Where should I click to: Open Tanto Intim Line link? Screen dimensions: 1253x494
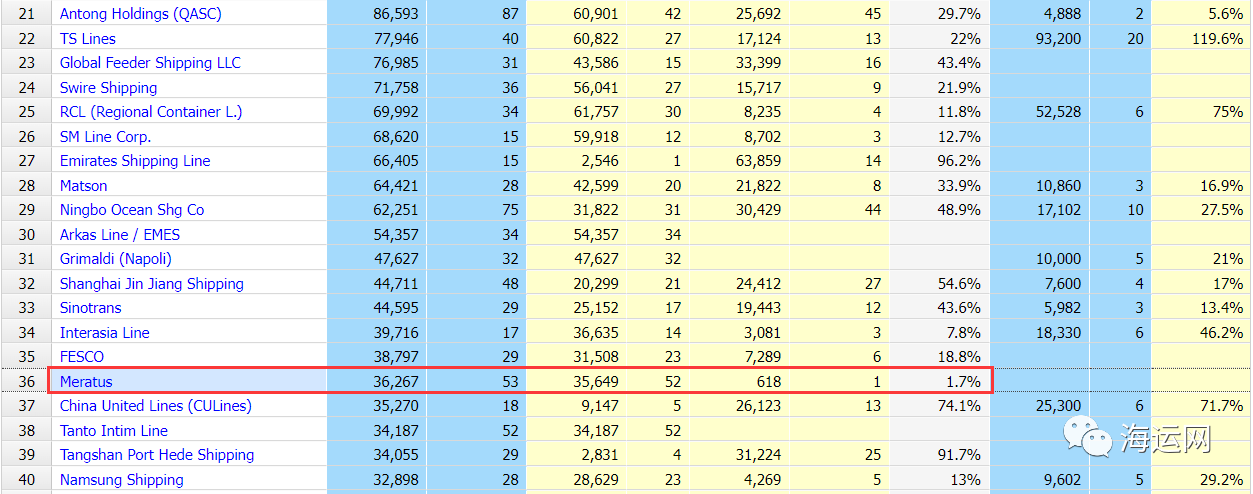point(114,430)
